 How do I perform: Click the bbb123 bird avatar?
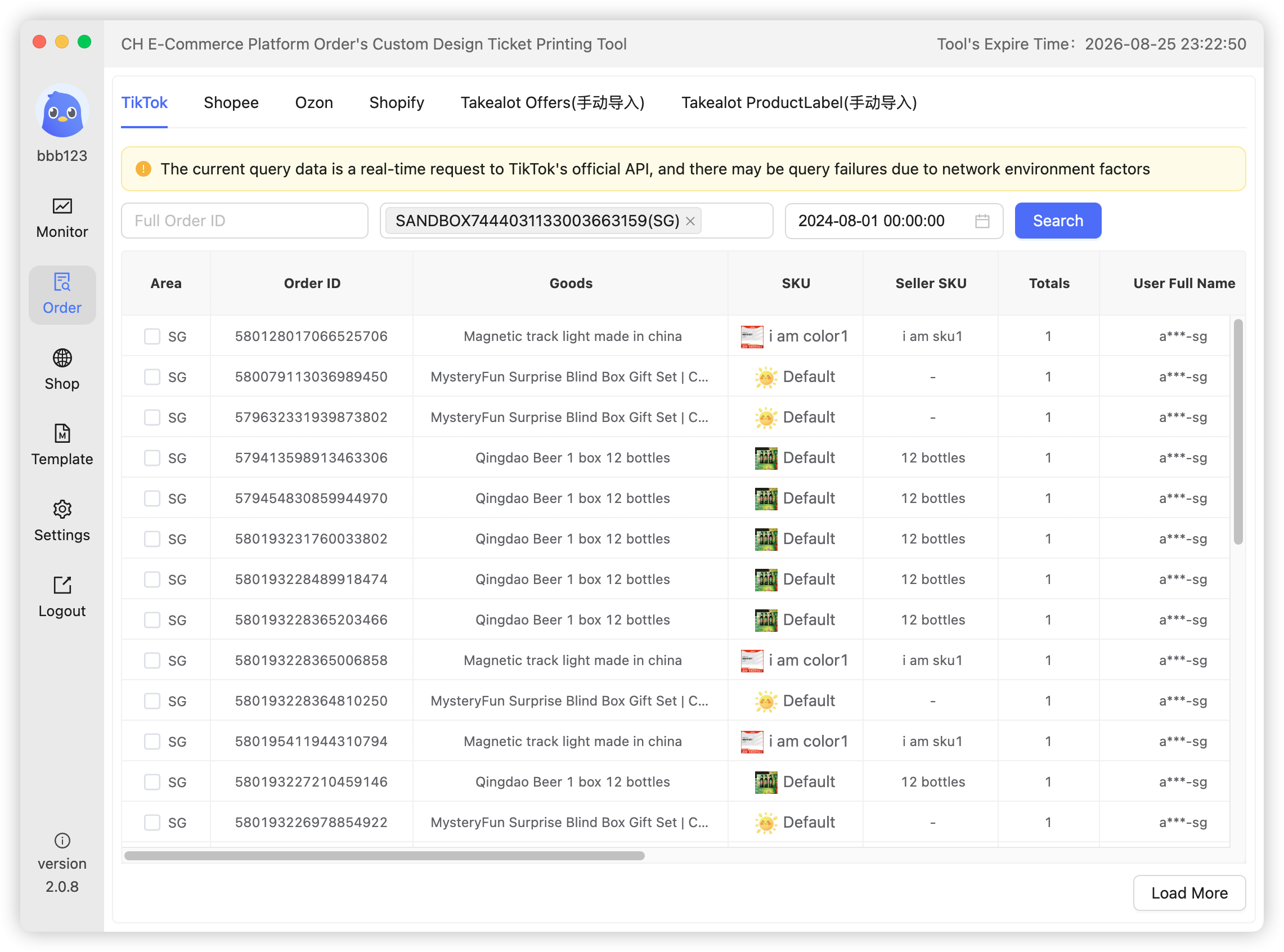pyautogui.click(x=62, y=111)
